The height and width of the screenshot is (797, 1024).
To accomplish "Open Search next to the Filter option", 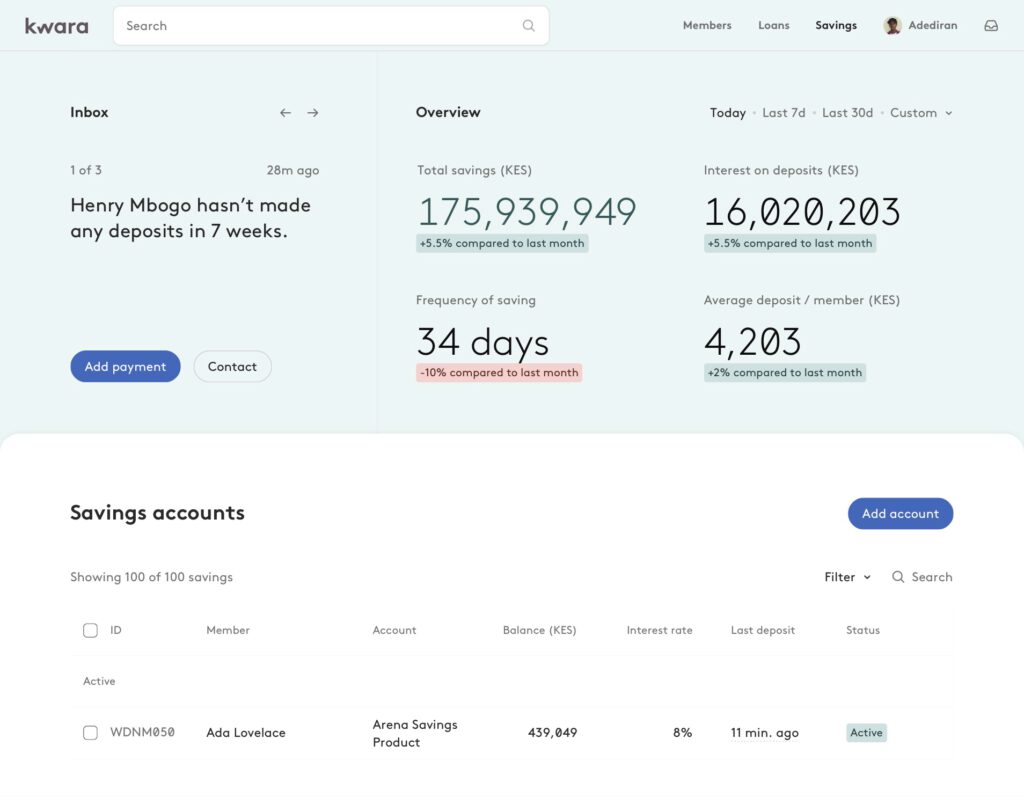I will [x=922, y=577].
